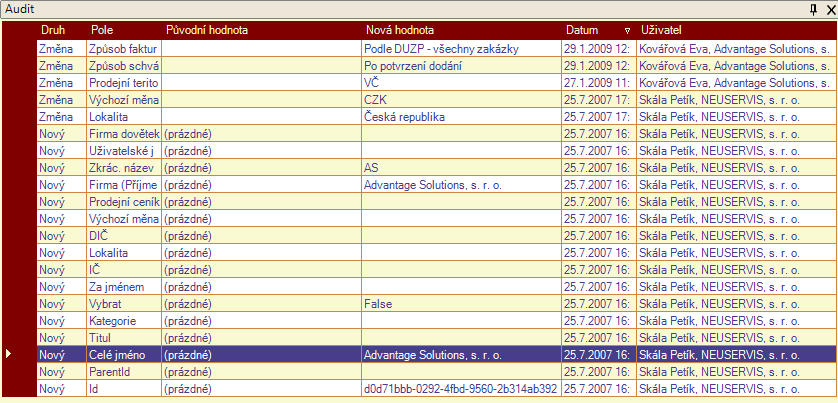Select the Zkrác. název row
Screen dimensions: 838x403
point(124,168)
